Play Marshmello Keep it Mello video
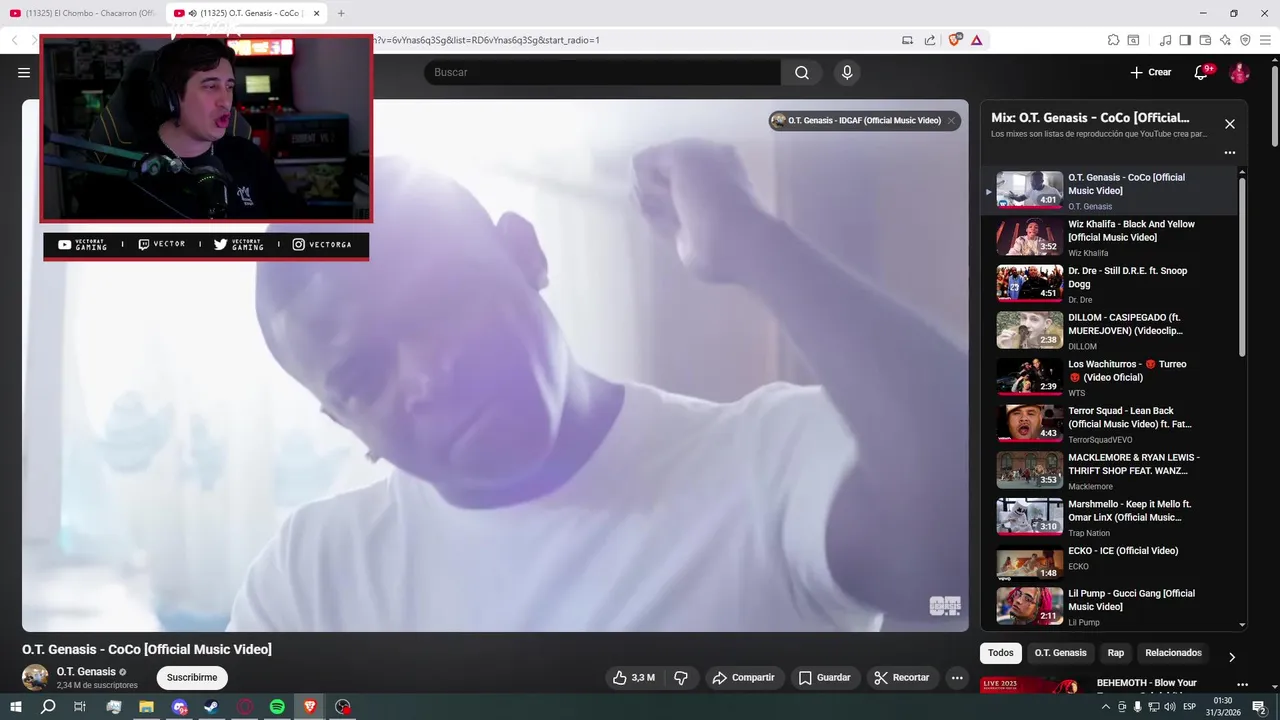 click(x=1110, y=517)
